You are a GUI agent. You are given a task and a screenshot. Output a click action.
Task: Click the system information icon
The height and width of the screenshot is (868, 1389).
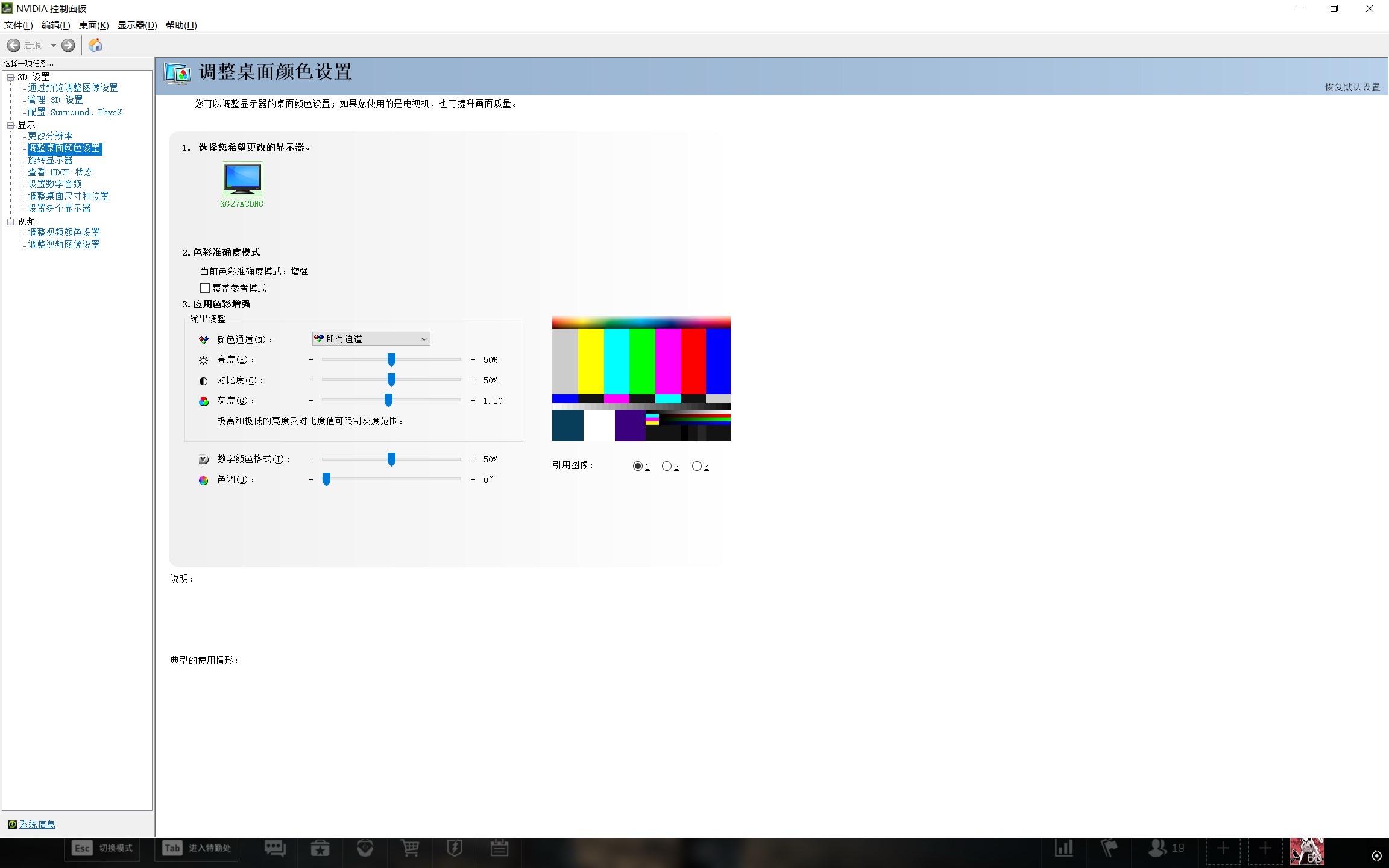pos(12,824)
